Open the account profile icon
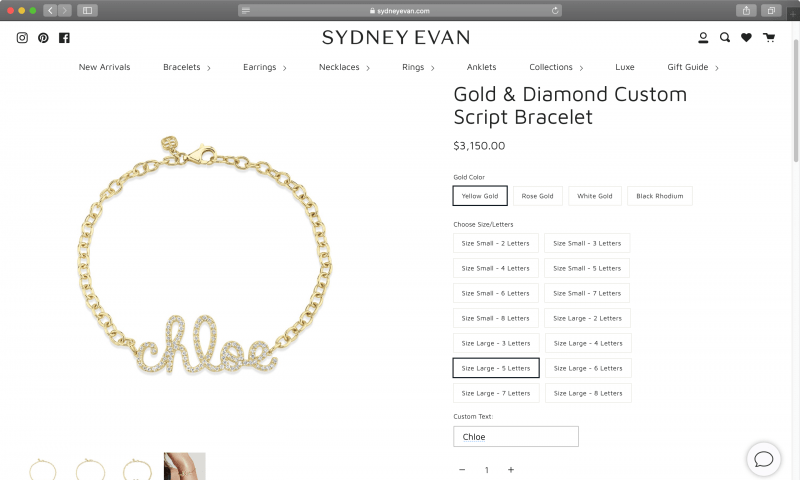Image resolution: width=800 pixels, height=480 pixels. [x=703, y=38]
